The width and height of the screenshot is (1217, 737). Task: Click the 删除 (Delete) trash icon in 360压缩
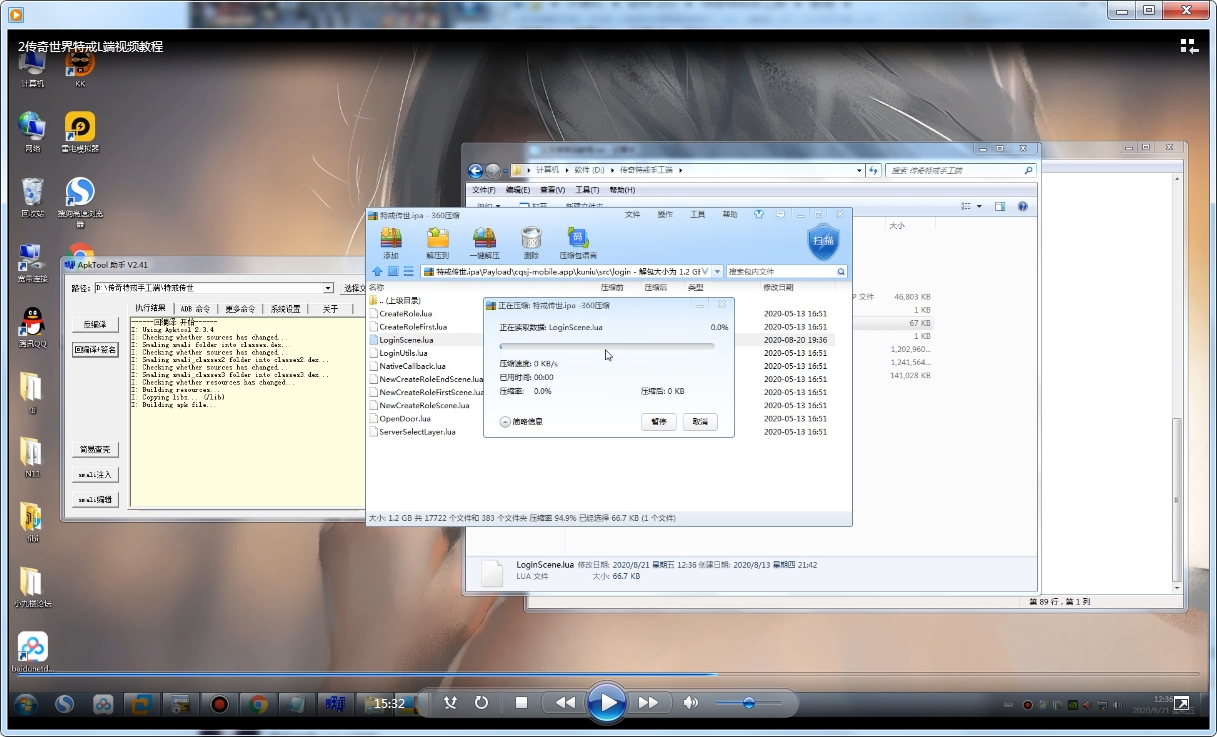coord(531,241)
